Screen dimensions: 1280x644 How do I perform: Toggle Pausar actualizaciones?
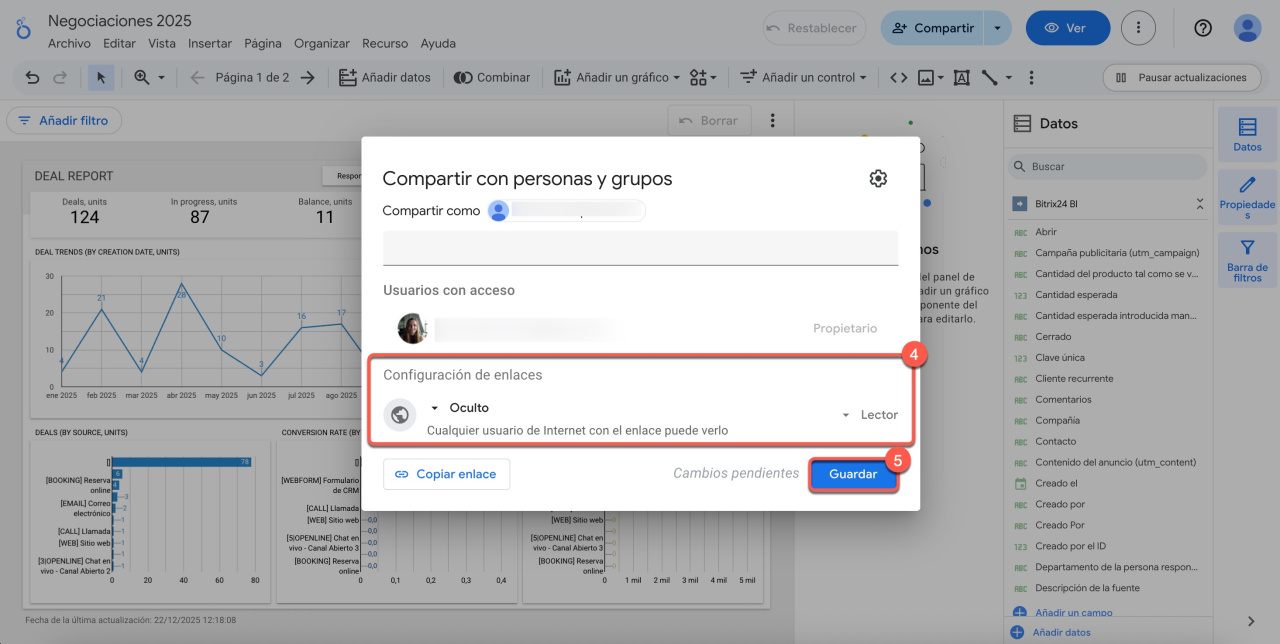point(1181,77)
